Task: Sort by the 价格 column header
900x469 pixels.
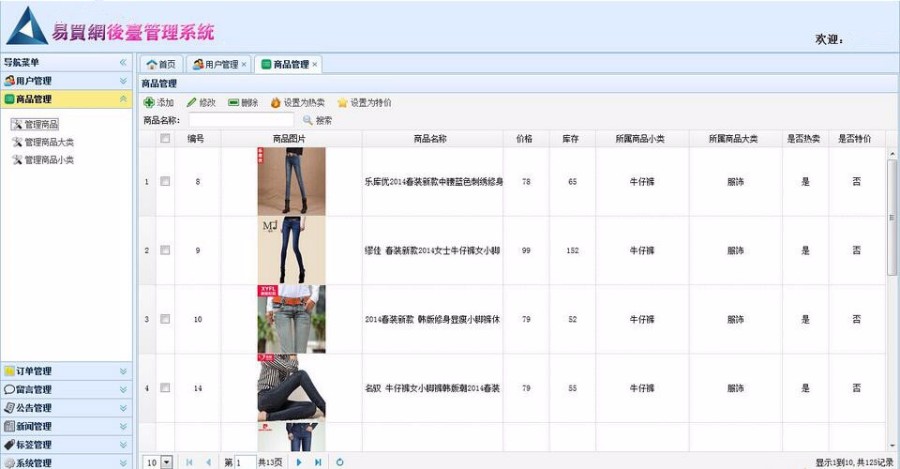Action: point(525,138)
